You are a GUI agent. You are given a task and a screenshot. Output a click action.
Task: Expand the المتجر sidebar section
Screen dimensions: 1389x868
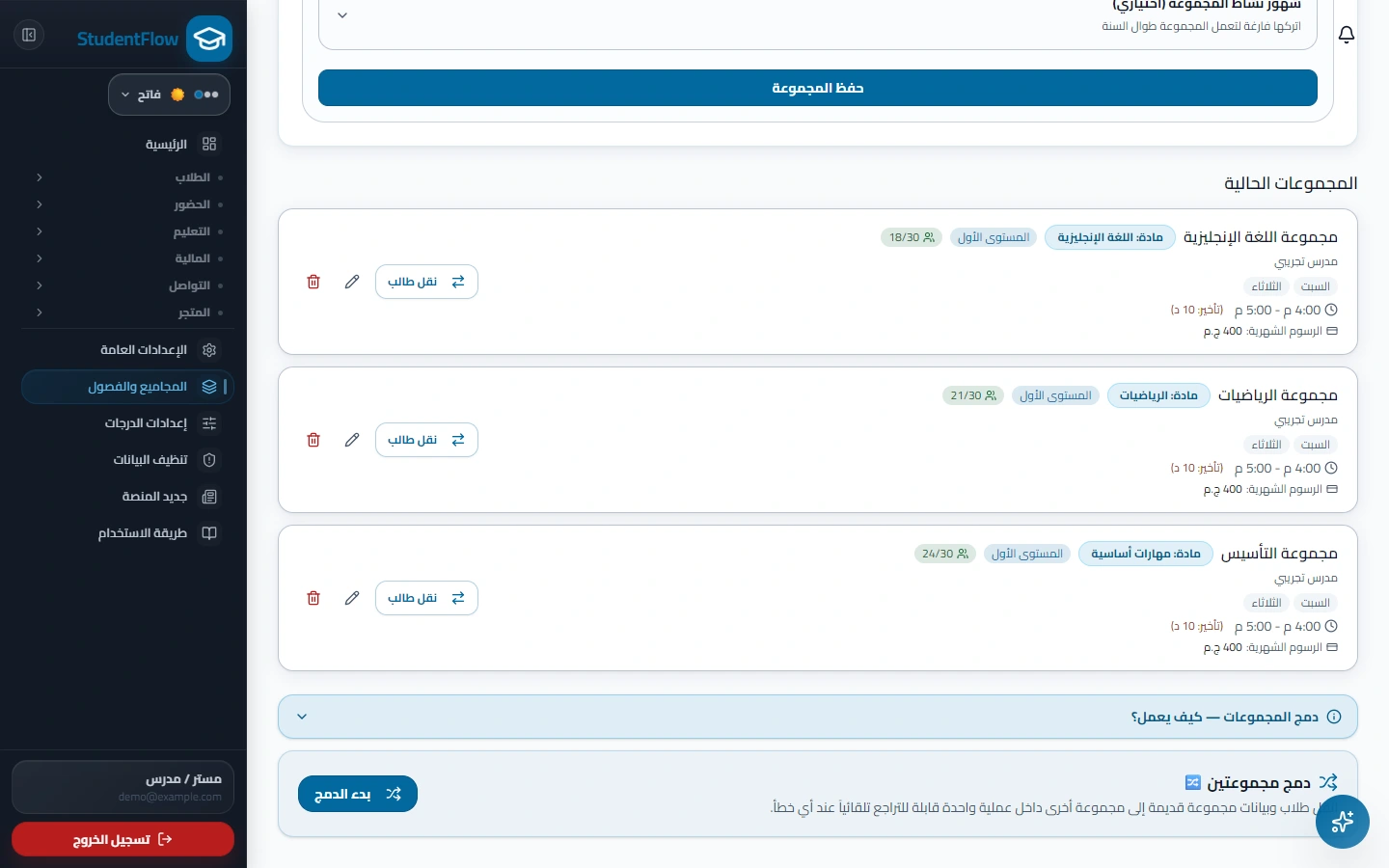click(x=126, y=312)
